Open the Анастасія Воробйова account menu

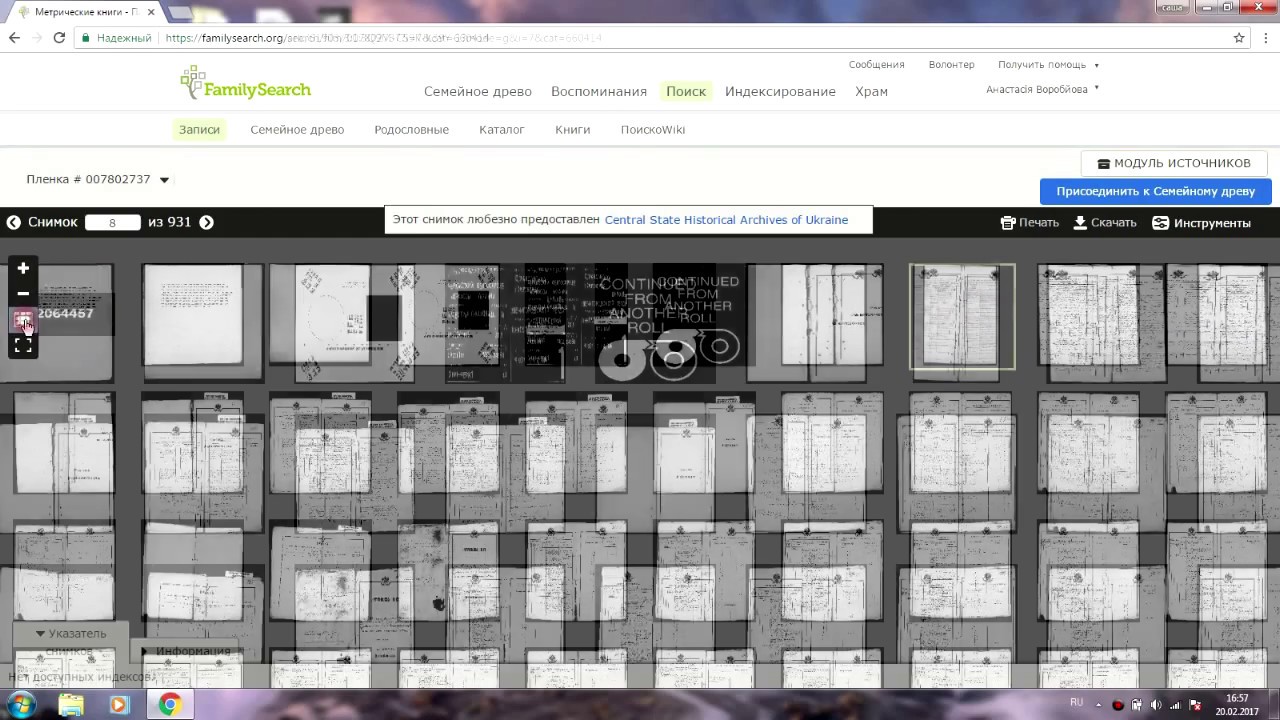tap(1042, 89)
